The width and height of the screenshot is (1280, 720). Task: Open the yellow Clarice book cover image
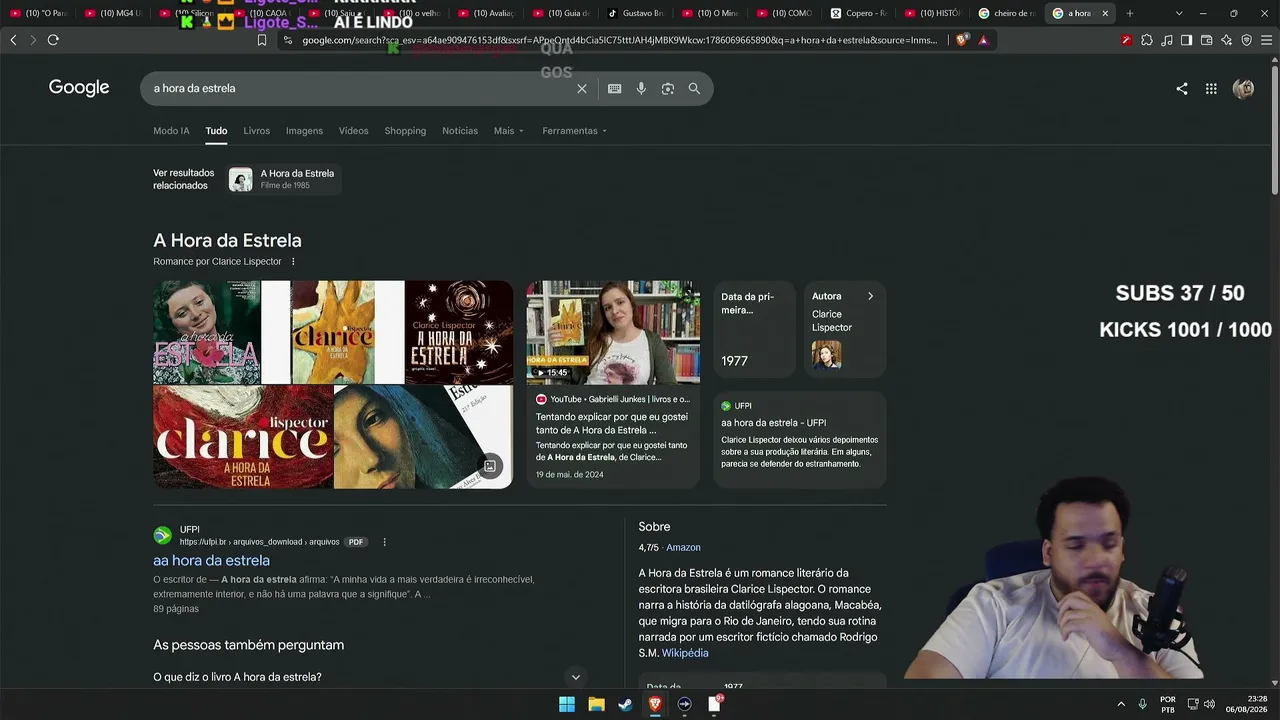pyautogui.click(x=333, y=332)
